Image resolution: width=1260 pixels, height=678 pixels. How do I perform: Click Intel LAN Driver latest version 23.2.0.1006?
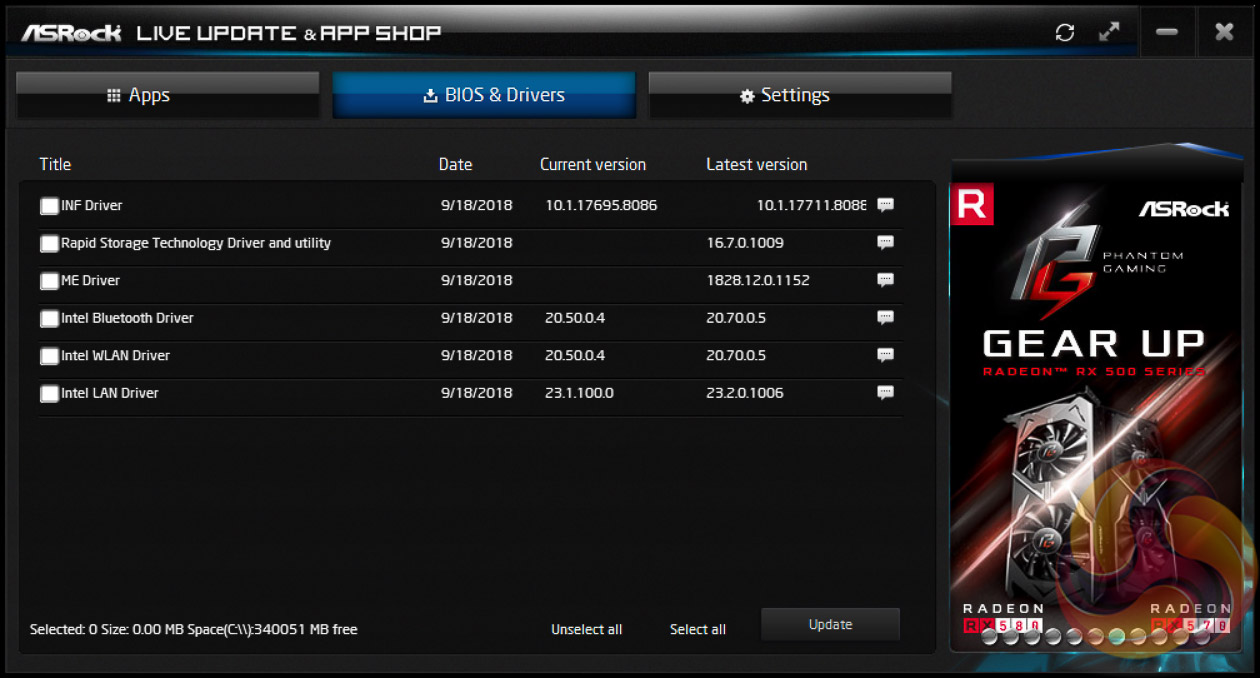745,393
